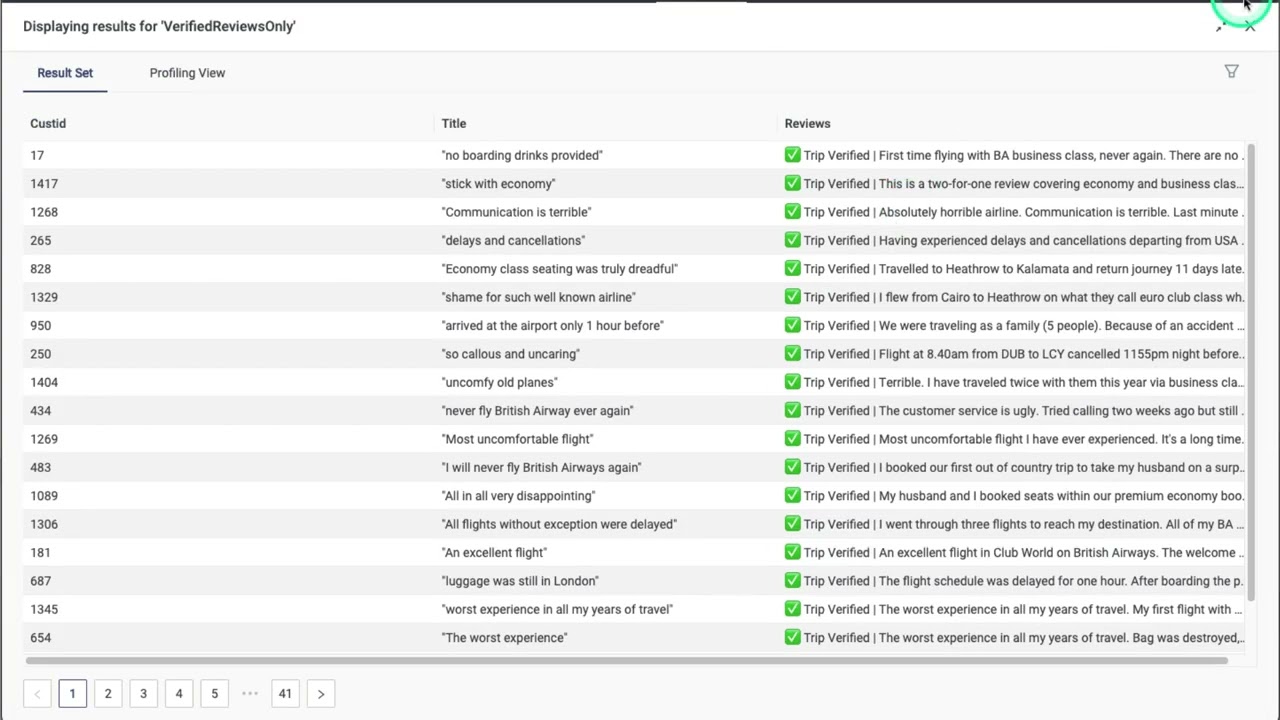
Task: Click green check icon in Custid 654 row
Action: pyautogui.click(x=793, y=637)
